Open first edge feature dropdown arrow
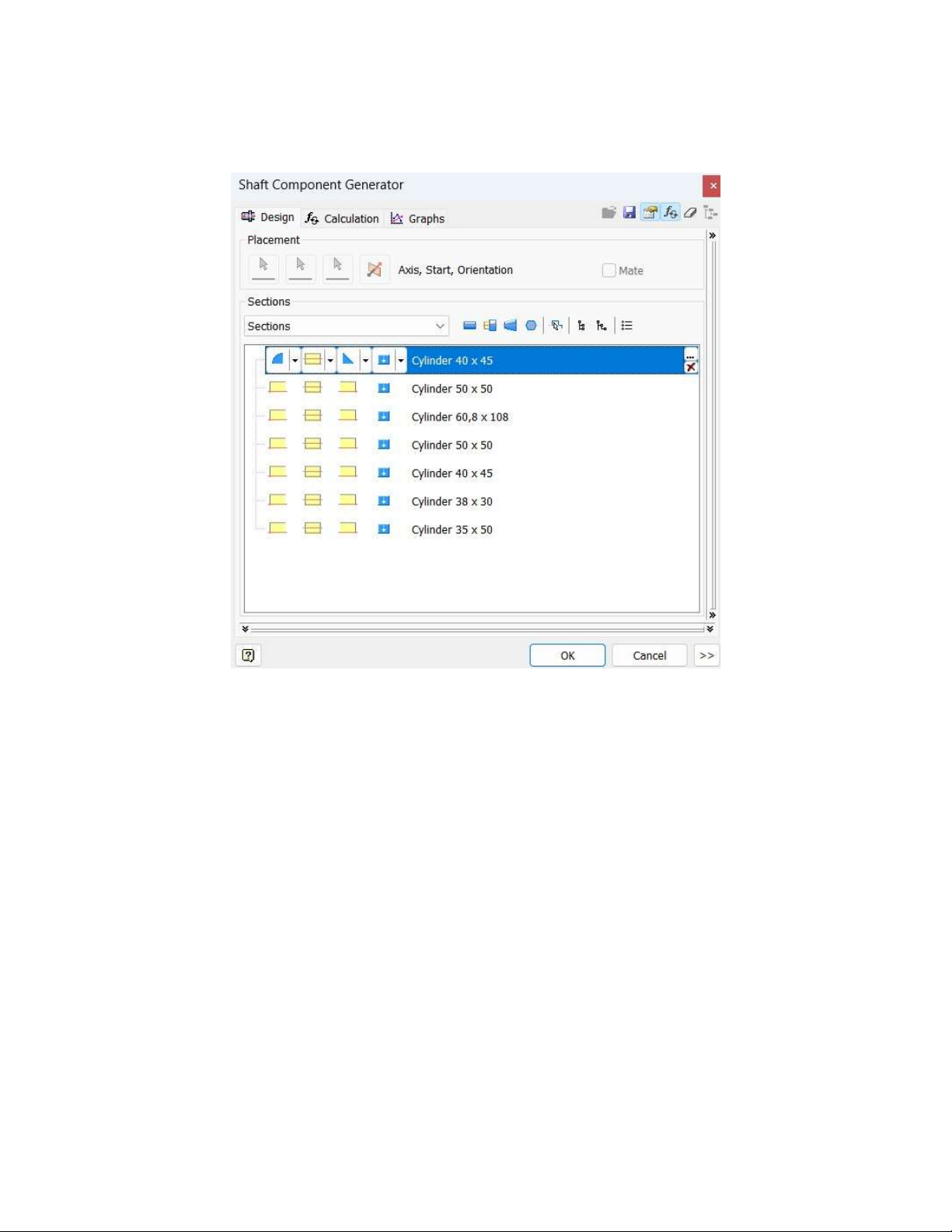Viewport: 952px width, 1232px height. click(x=295, y=361)
